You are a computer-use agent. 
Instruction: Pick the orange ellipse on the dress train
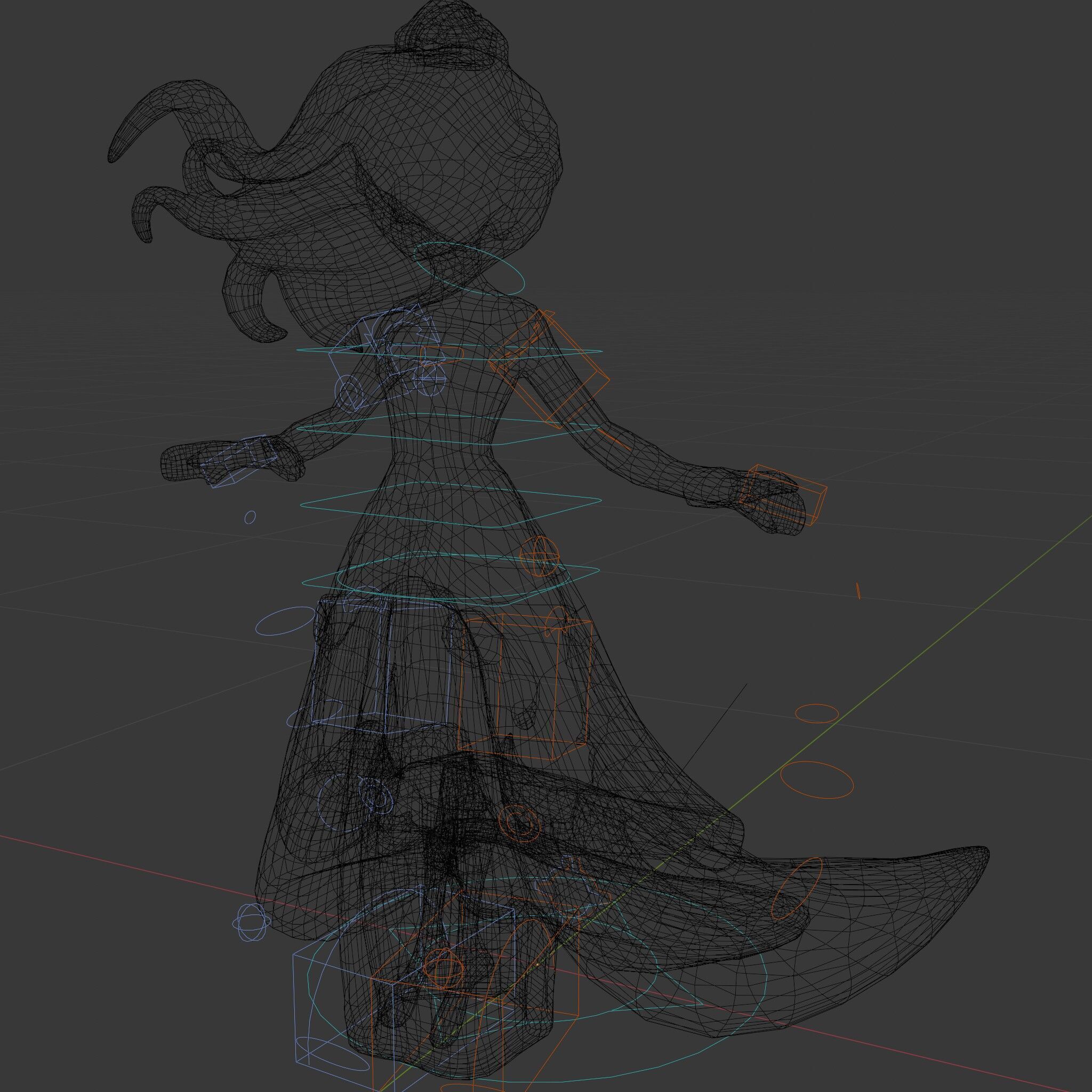(x=797, y=887)
